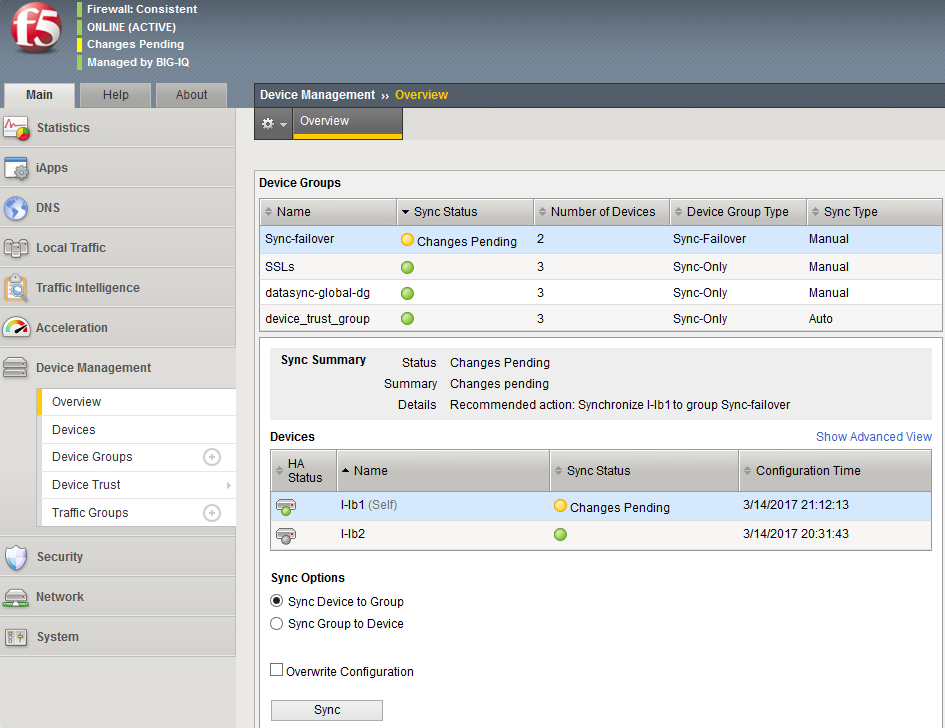945x728 pixels.
Task: Choose Sync Group to Device
Action: click(x=275, y=621)
